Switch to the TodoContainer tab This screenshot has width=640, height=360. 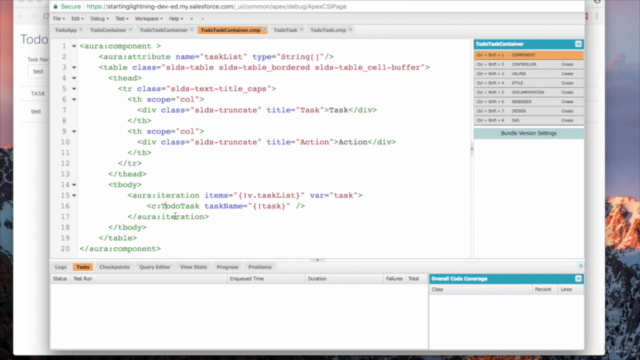(108, 30)
